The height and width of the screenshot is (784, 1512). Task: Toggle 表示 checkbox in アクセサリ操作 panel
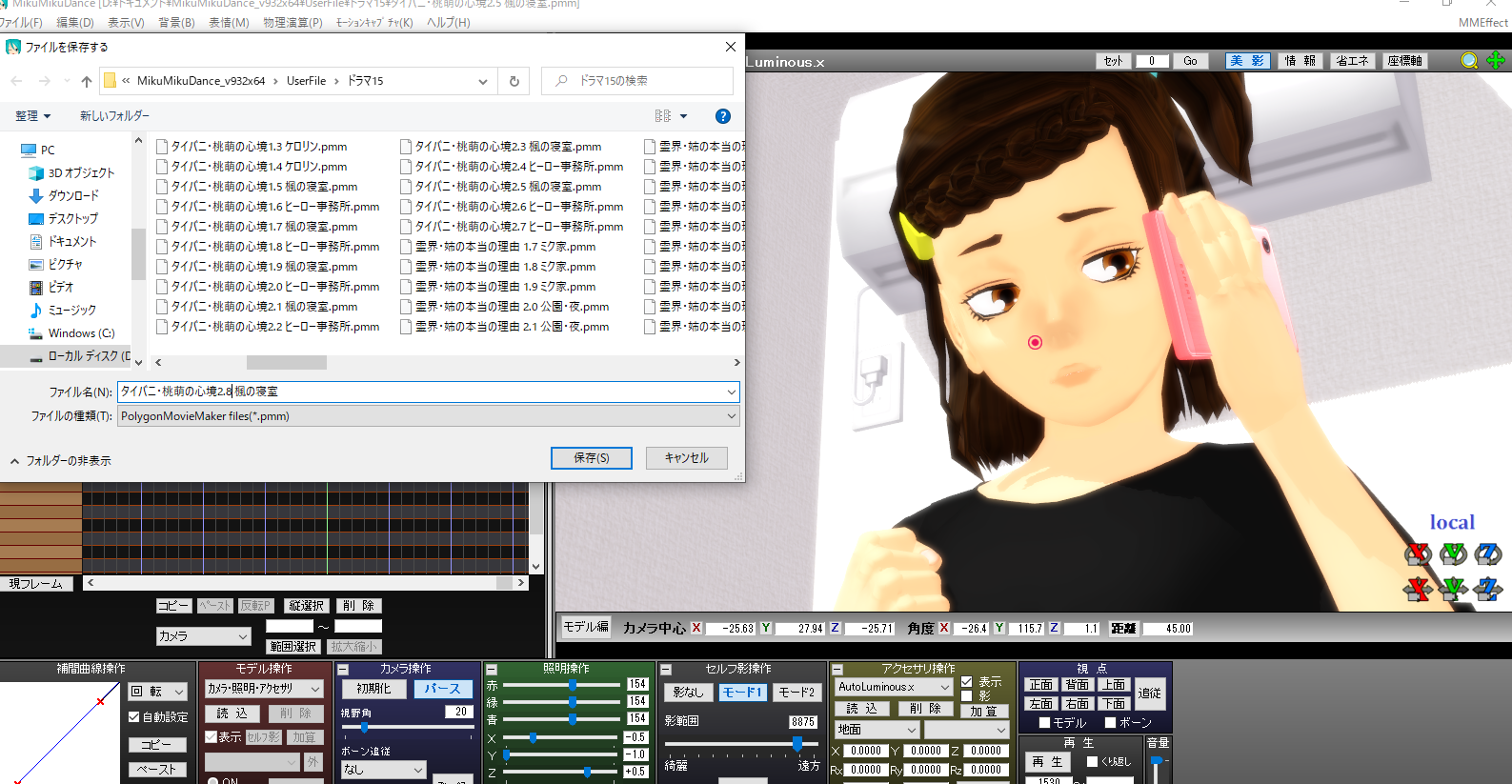[x=967, y=682]
